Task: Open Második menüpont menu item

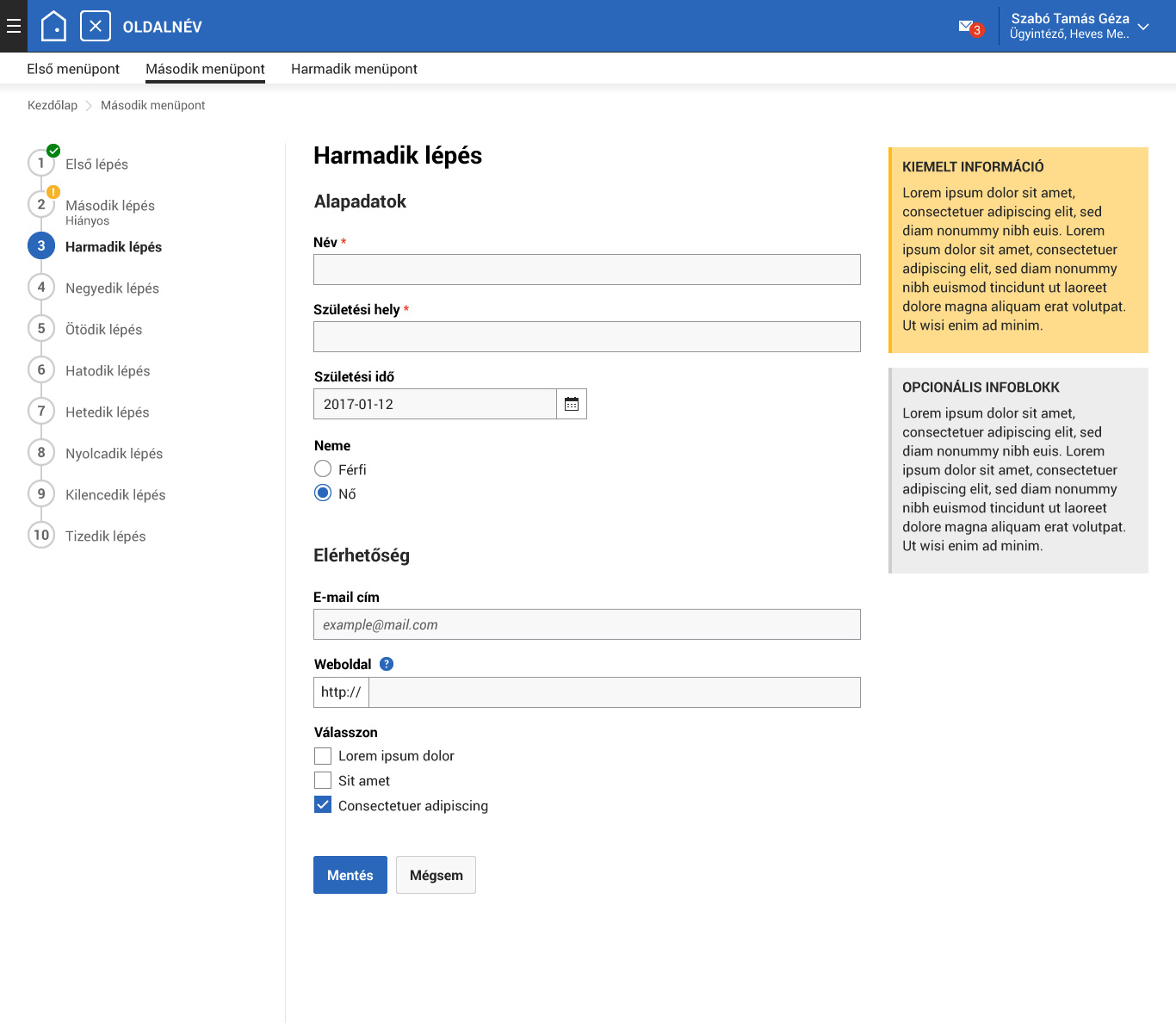Action: tap(205, 69)
